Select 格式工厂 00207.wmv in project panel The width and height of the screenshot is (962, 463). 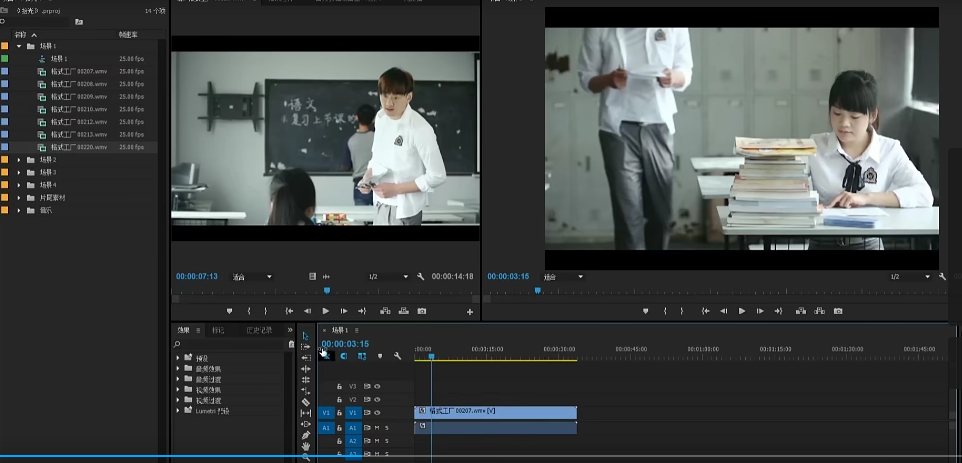tap(79, 71)
